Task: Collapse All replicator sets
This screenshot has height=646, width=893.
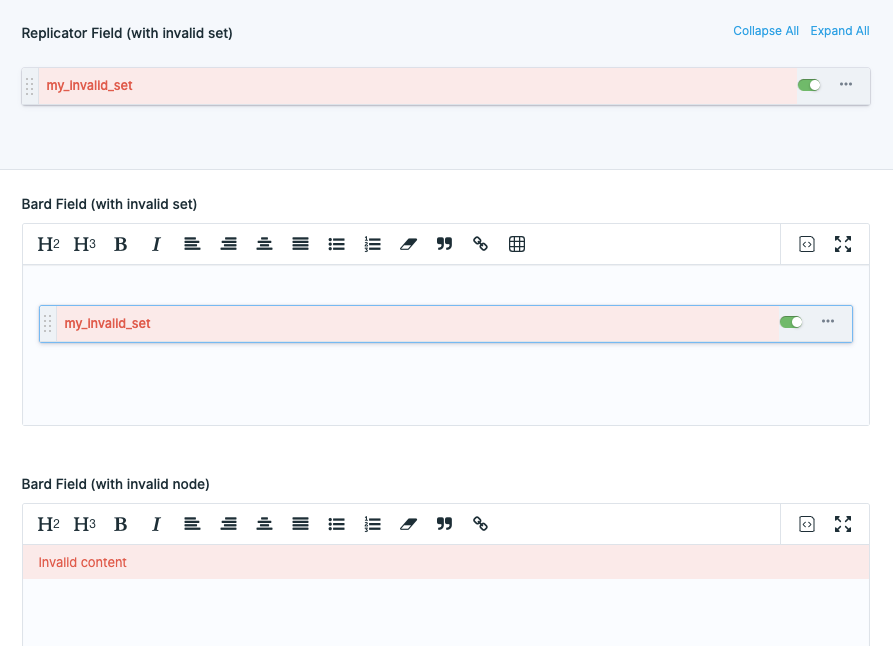Action: click(766, 31)
